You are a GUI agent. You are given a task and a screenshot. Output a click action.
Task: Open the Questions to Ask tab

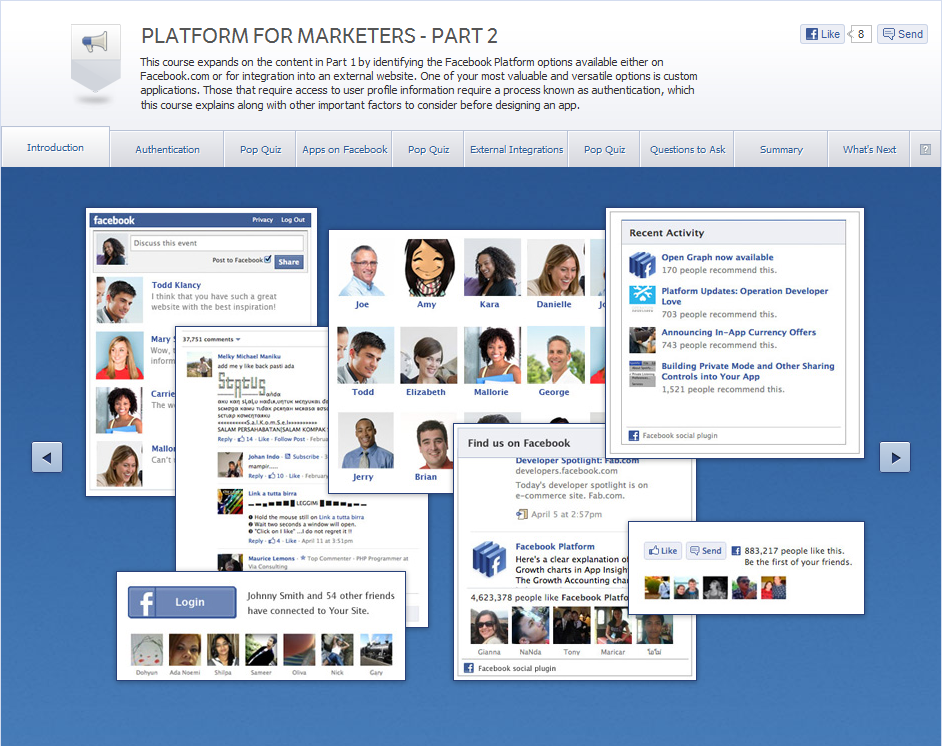pos(687,150)
